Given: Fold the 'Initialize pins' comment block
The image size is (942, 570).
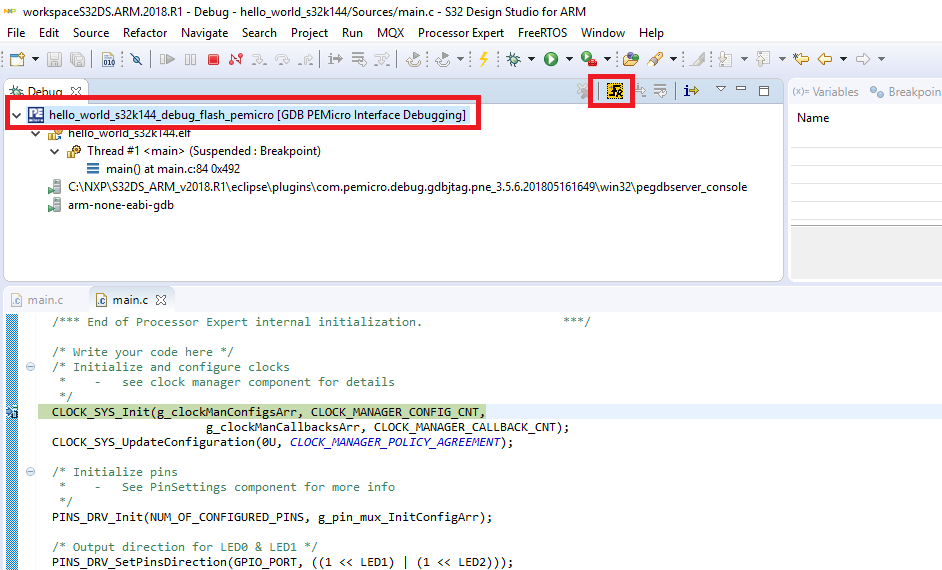Looking at the screenshot, I should (x=31, y=471).
